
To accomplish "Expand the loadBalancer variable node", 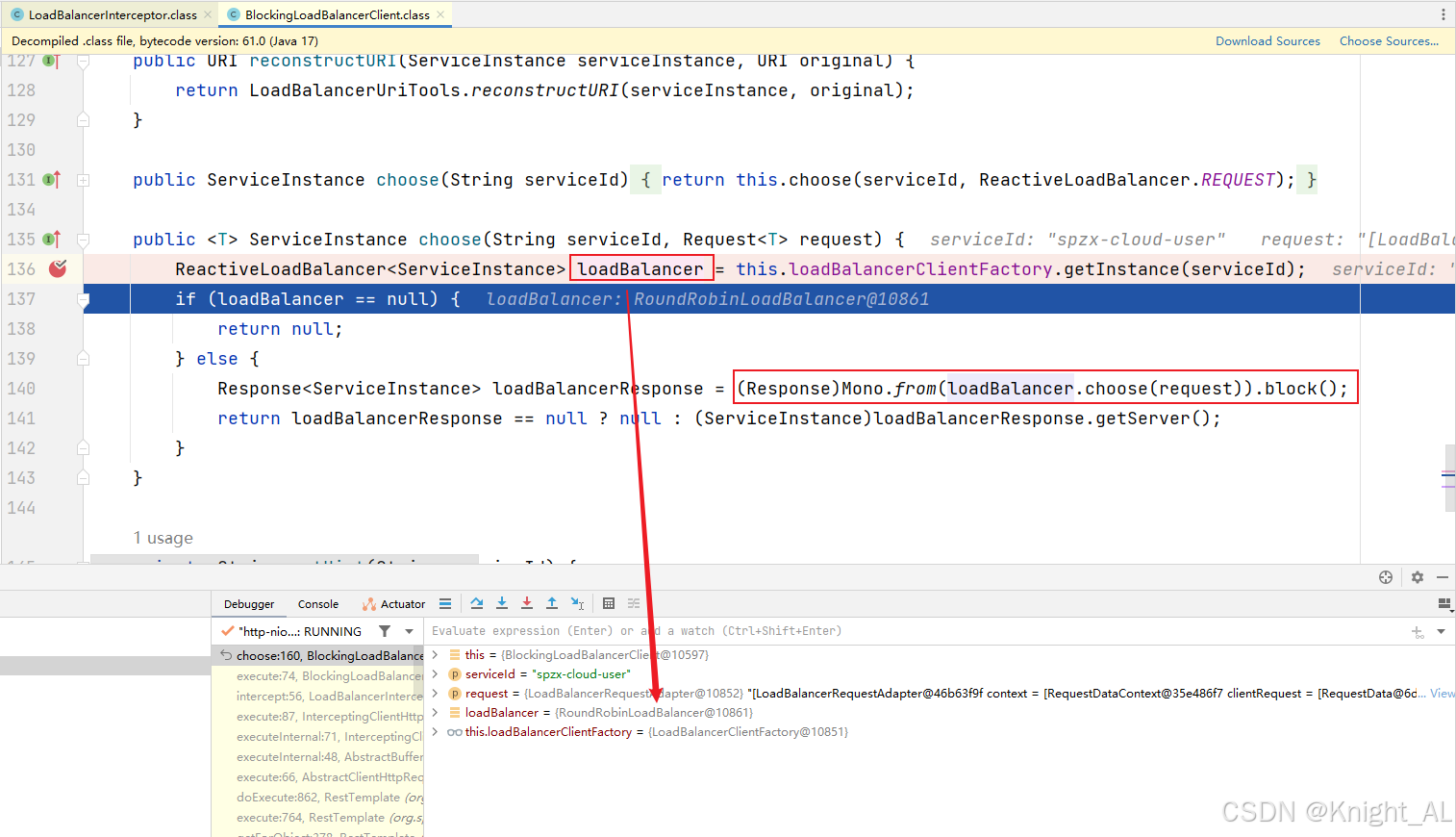I will click(x=436, y=713).
